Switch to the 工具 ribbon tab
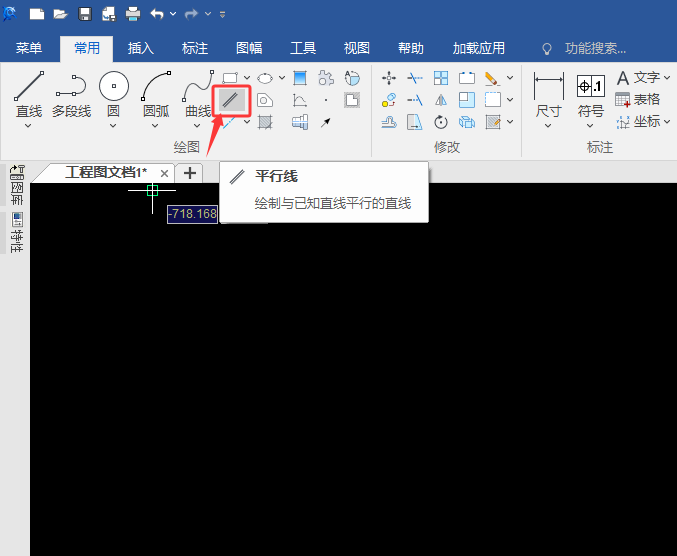Viewport: 677px width, 556px height. [x=303, y=48]
